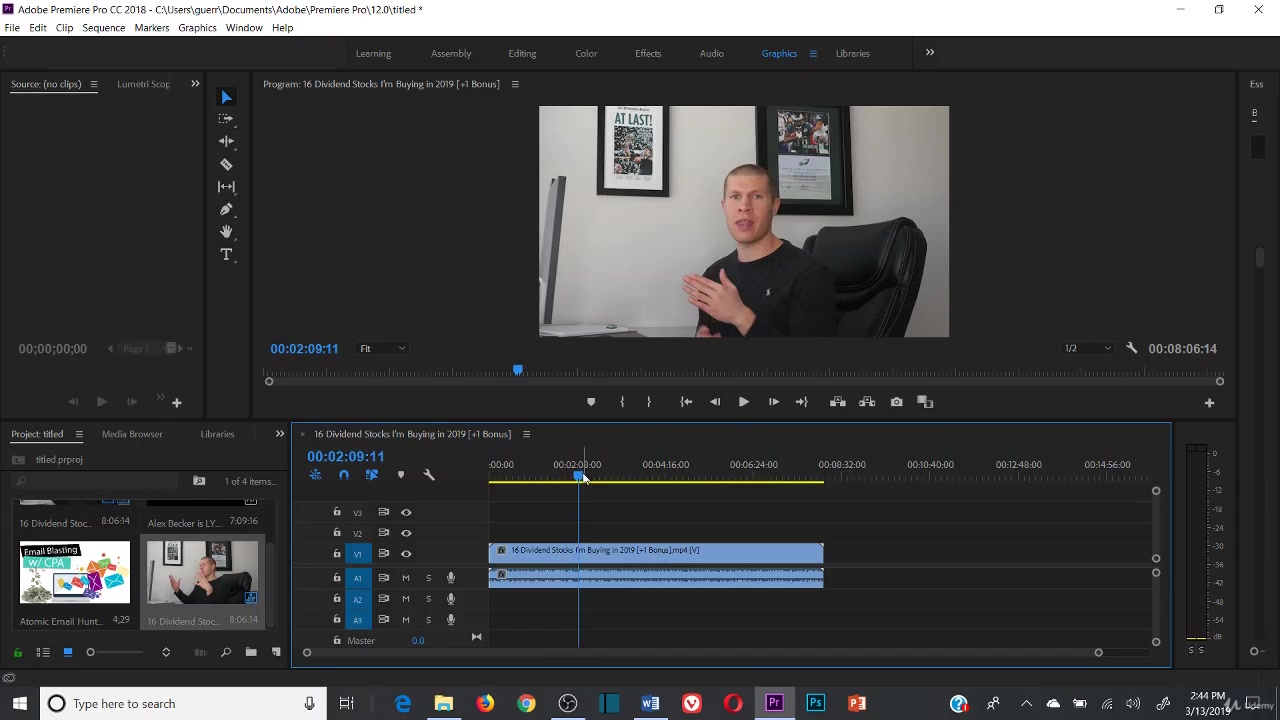Click Program monitor playhead on scrubber
Image resolution: width=1280 pixels, height=720 pixels.
click(517, 371)
